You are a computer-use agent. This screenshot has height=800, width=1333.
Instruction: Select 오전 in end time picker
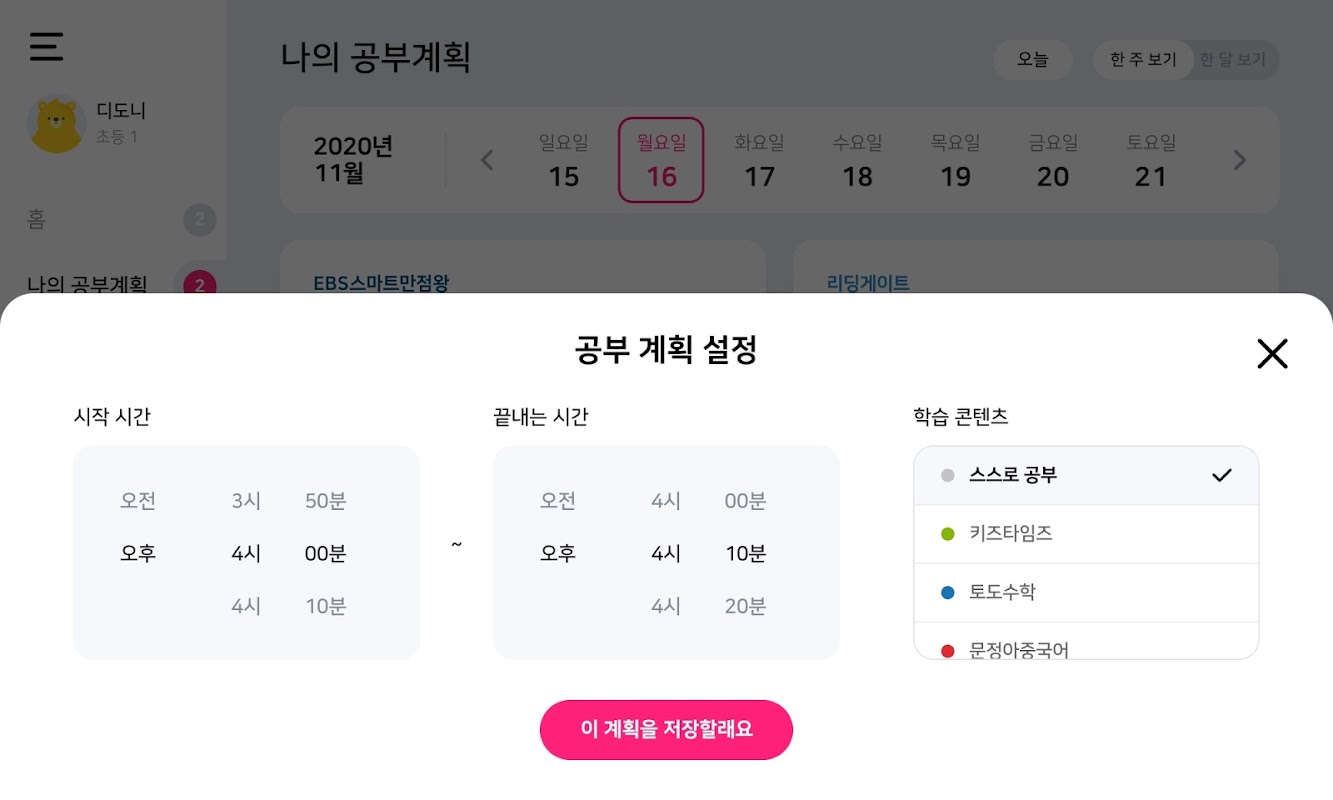558,501
